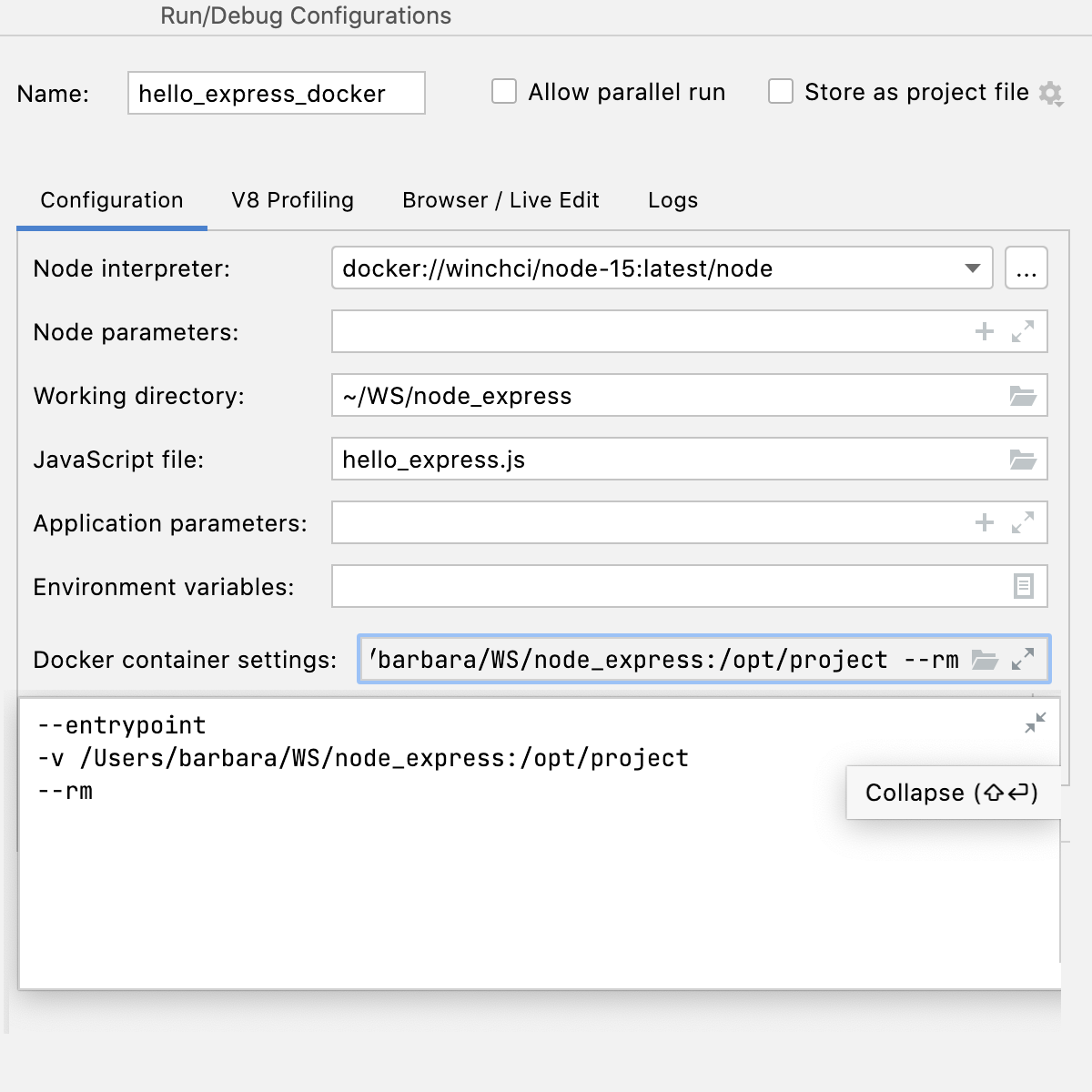Browse for a JavaScript file with the folder icon
Viewport: 1092px width, 1092px height.
point(1025,459)
